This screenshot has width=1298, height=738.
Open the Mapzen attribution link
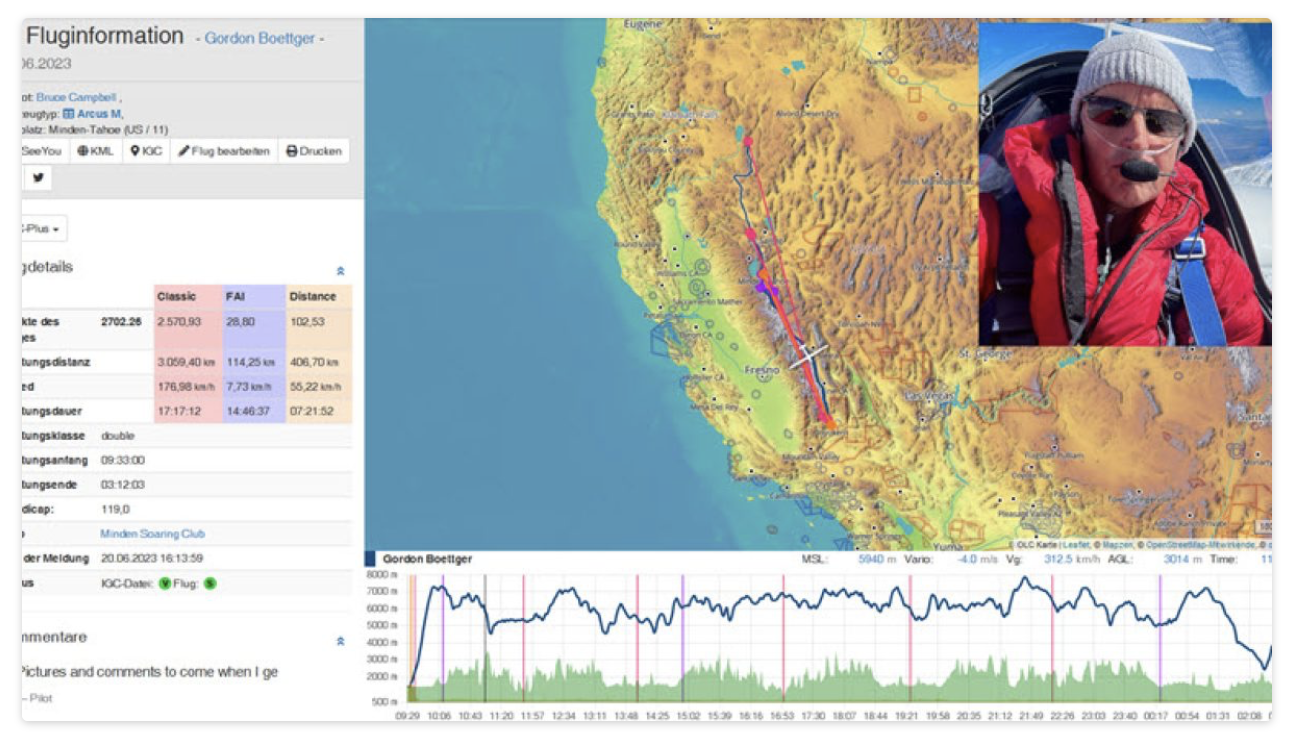click(1117, 545)
